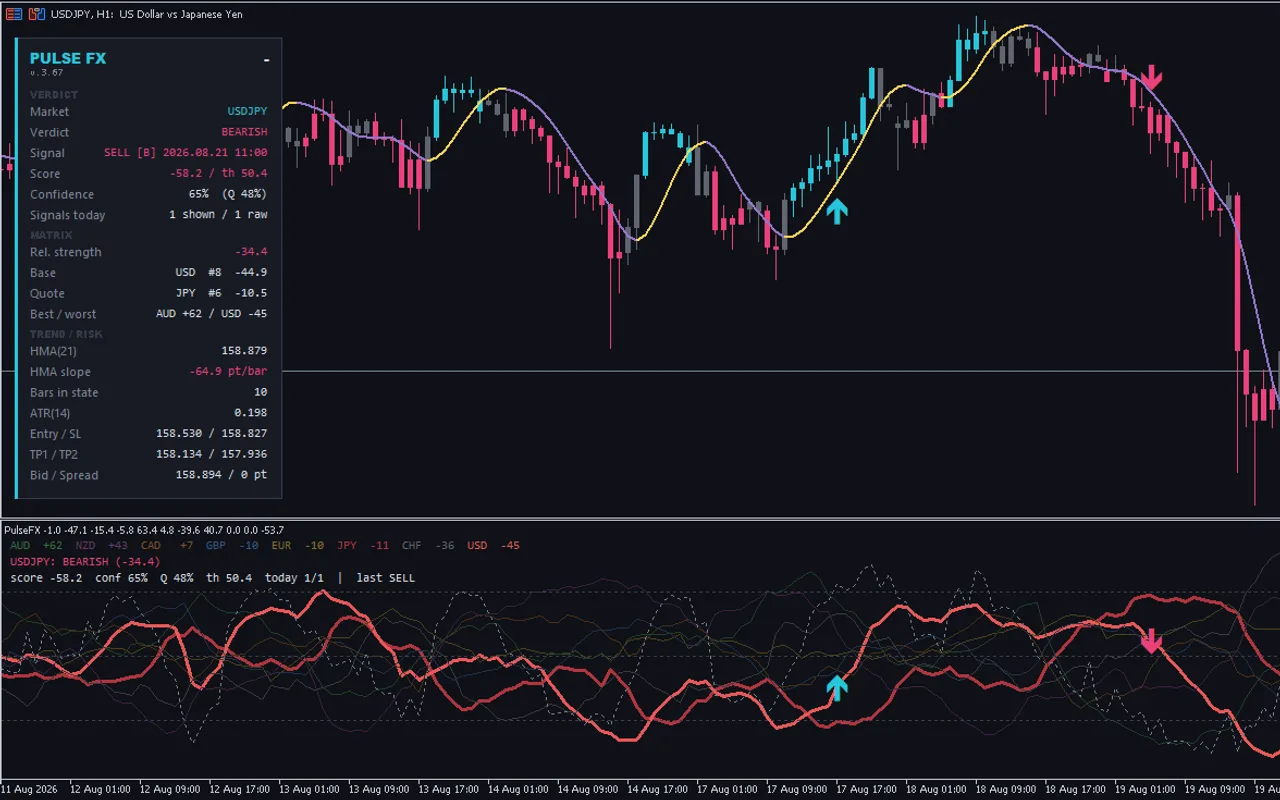The image size is (1280, 800).
Task: Click the Bars in state value 10
Action: 260,393
